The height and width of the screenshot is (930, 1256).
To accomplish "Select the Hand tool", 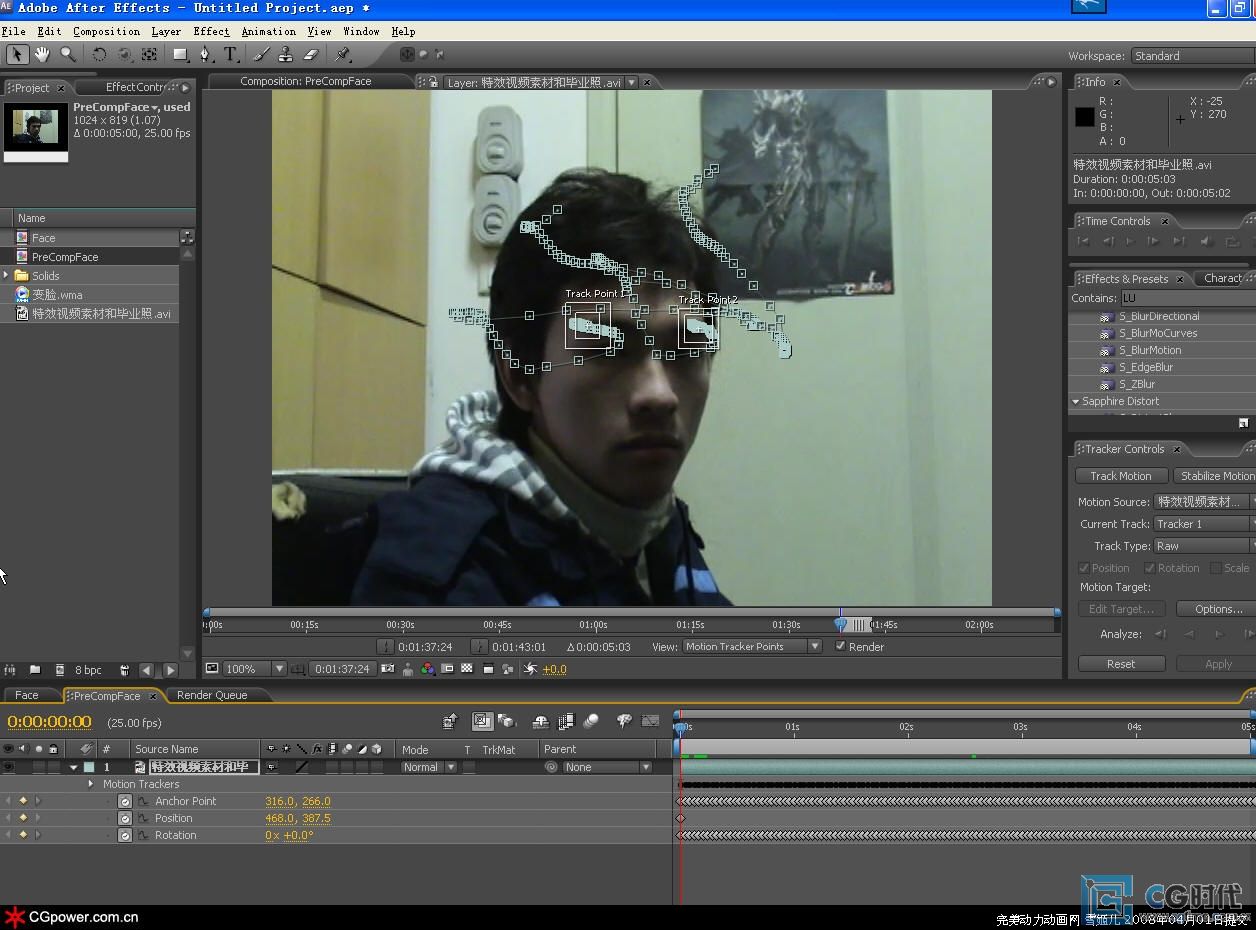I will point(43,54).
